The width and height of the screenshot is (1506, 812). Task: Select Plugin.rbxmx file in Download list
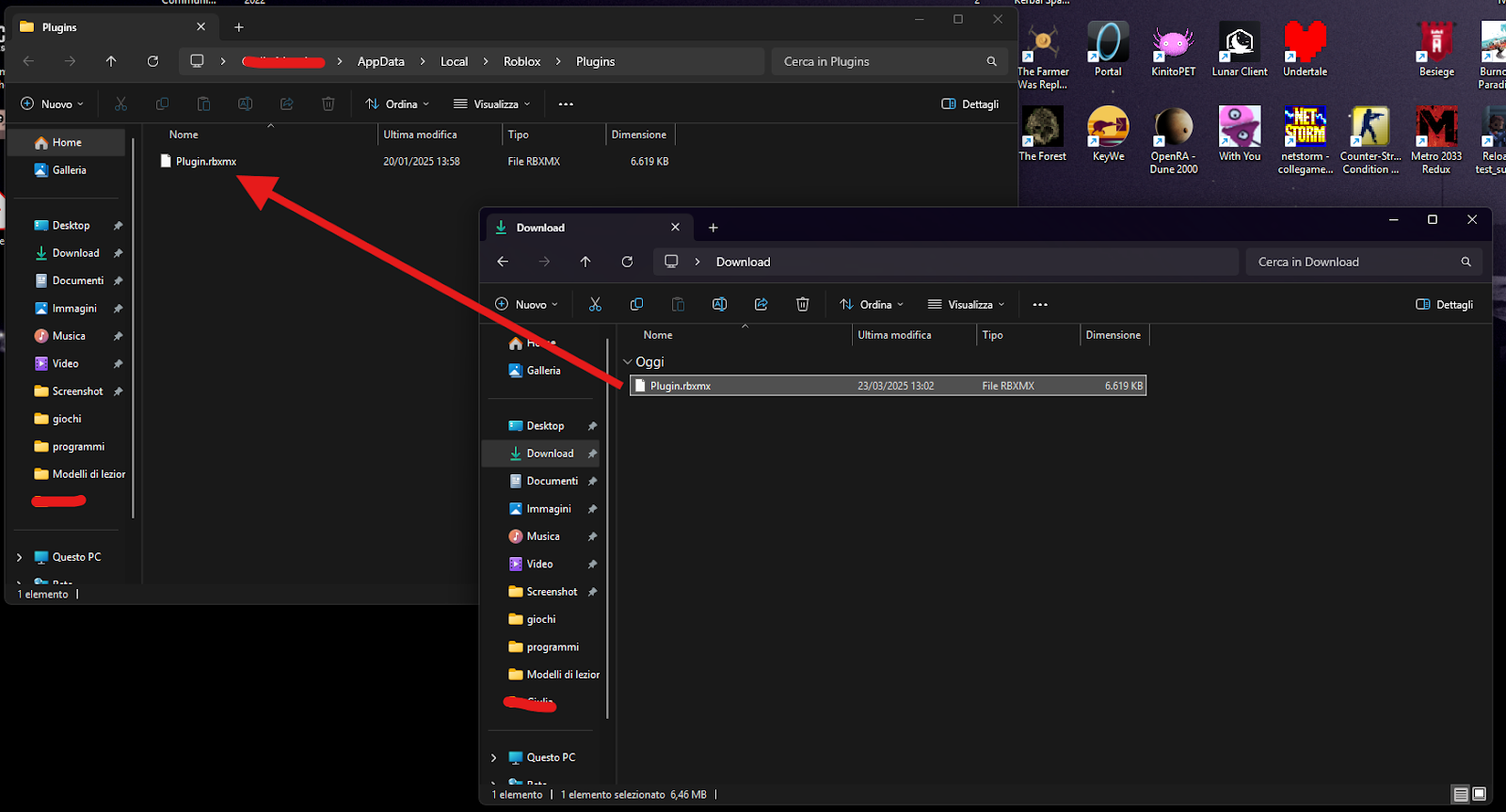[x=888, y=386]
